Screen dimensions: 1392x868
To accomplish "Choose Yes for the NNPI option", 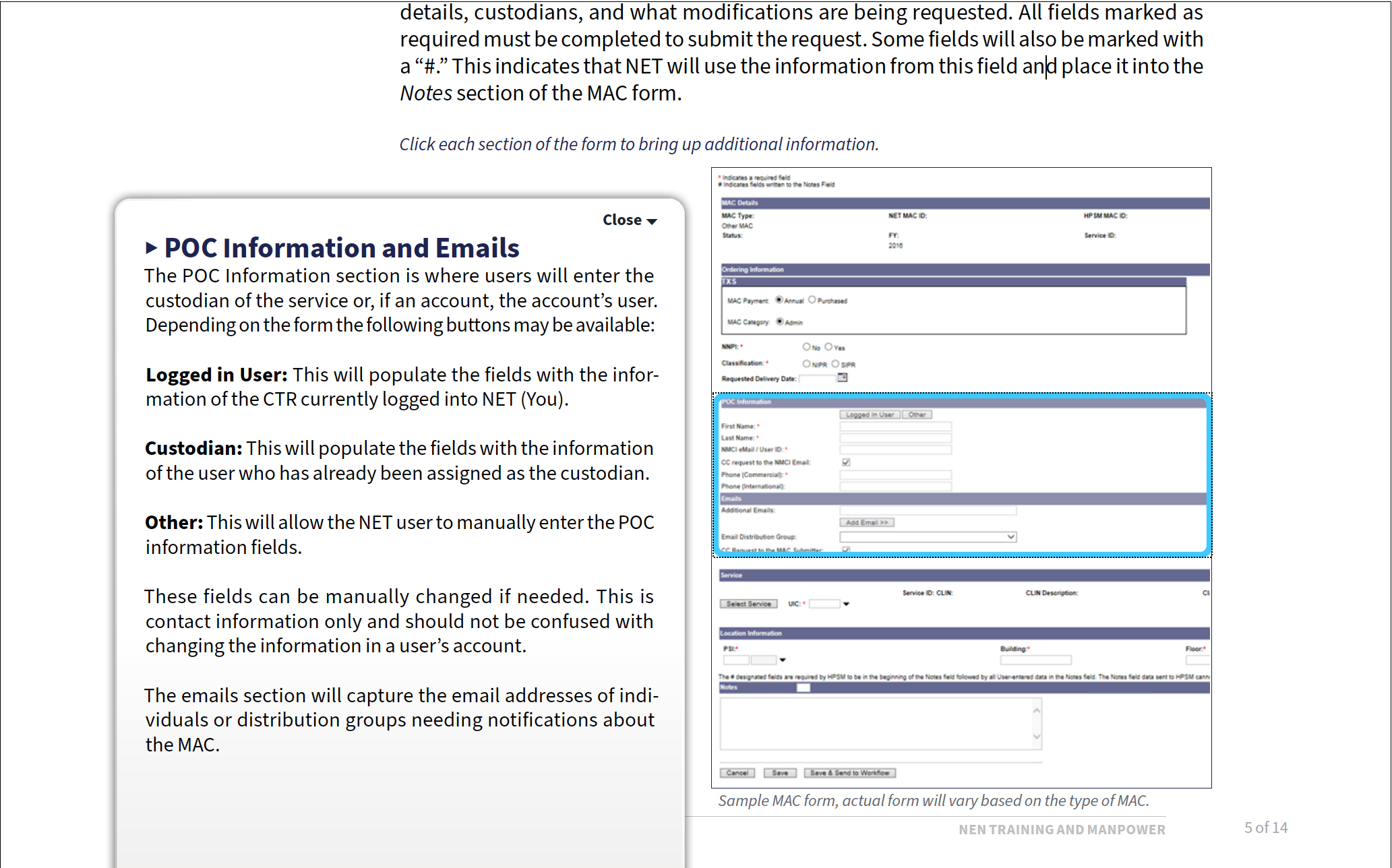I will [829, 346].
